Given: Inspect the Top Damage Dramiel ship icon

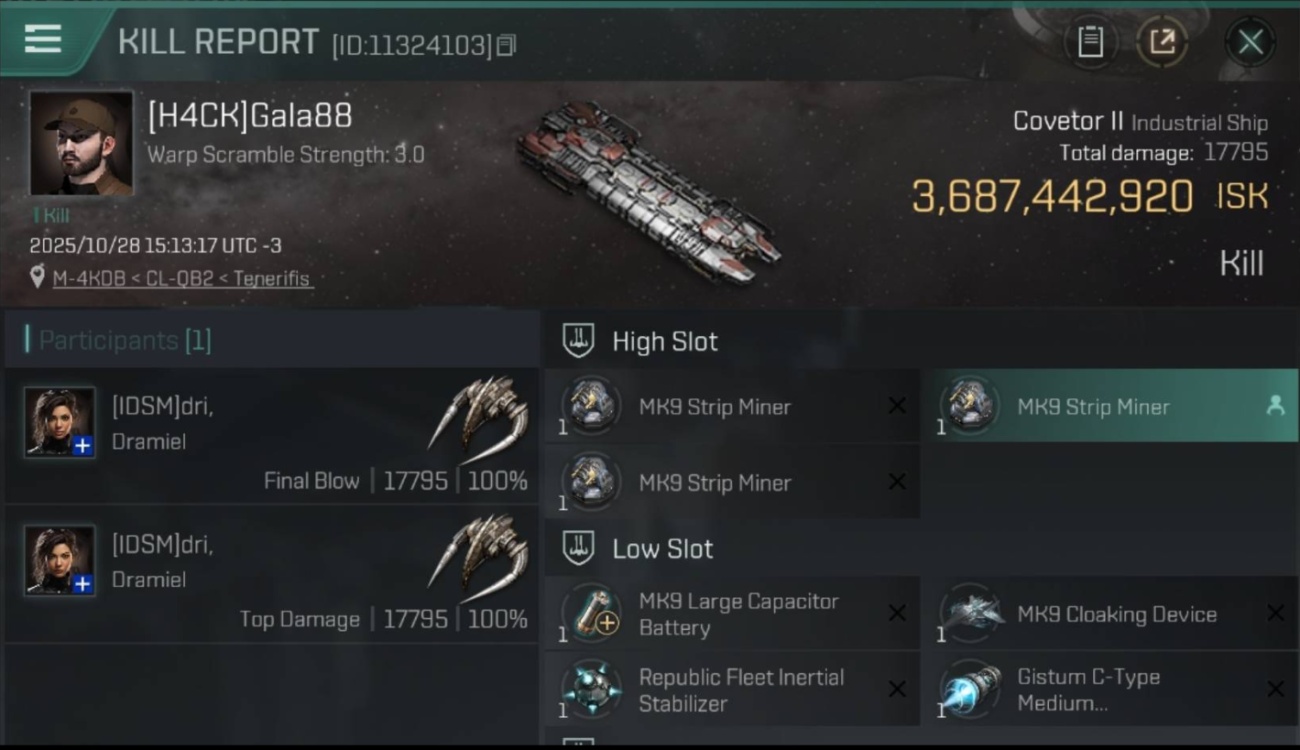Looking at the screenshot, I should [x=479, y=558].
